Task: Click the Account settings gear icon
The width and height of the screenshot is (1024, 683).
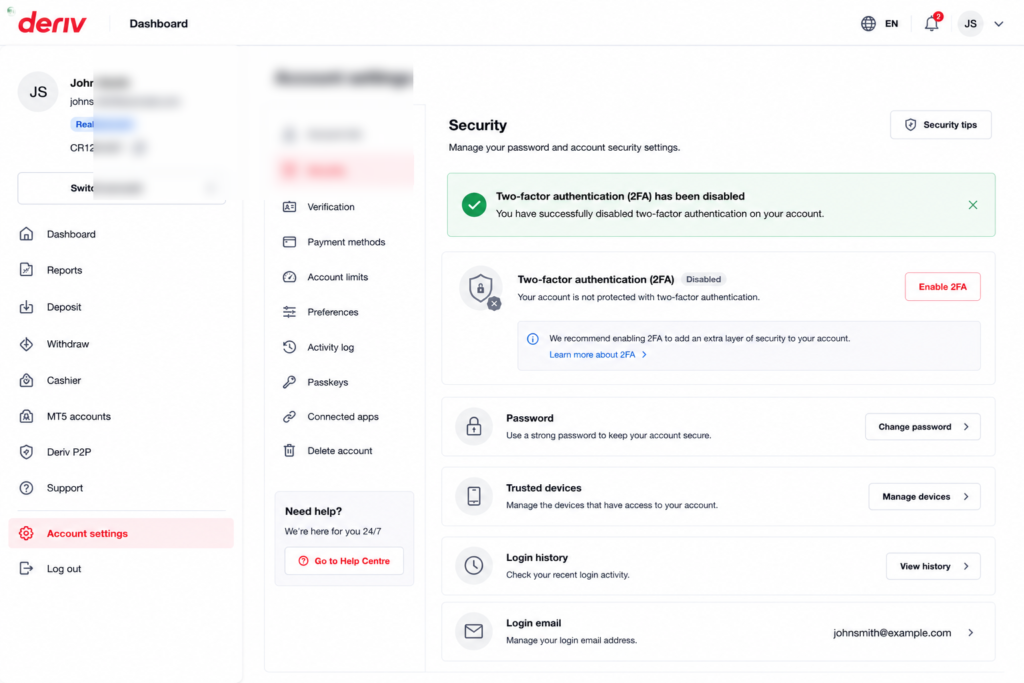Action: point(26,533)
